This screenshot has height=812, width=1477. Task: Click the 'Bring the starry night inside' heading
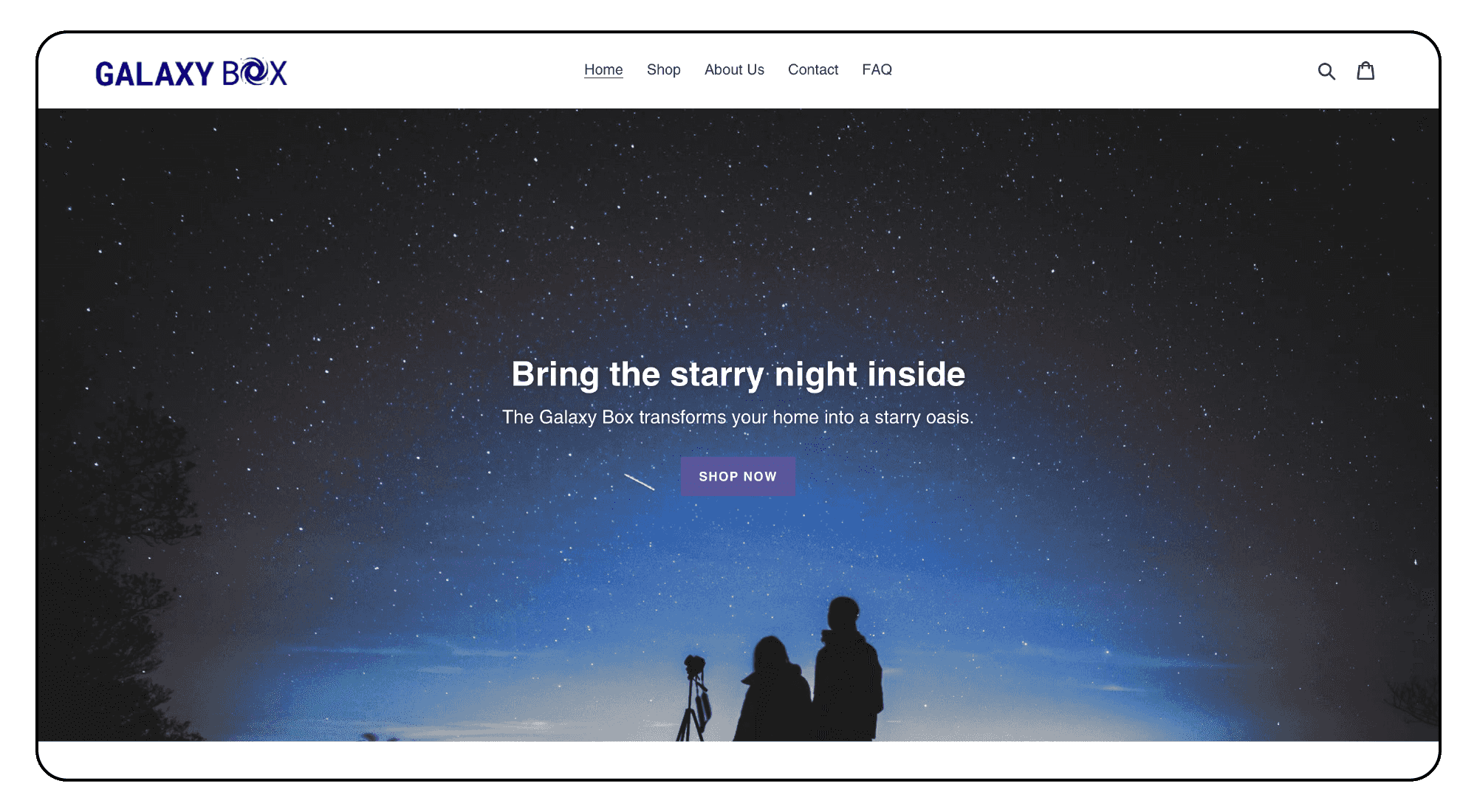pyautogui.click(x=738, y=374)
